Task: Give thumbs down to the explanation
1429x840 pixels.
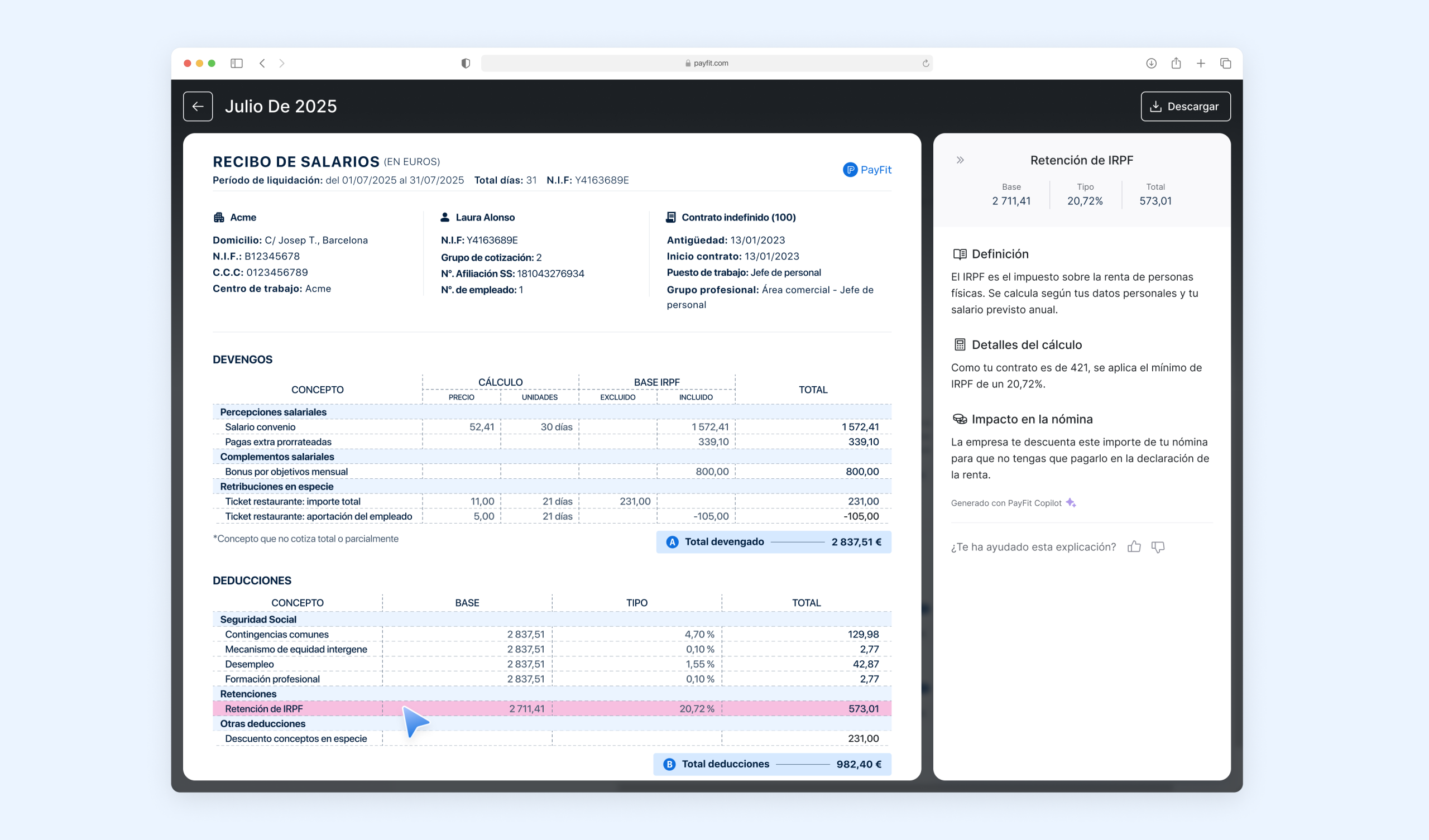Action: coord(1158,546)
